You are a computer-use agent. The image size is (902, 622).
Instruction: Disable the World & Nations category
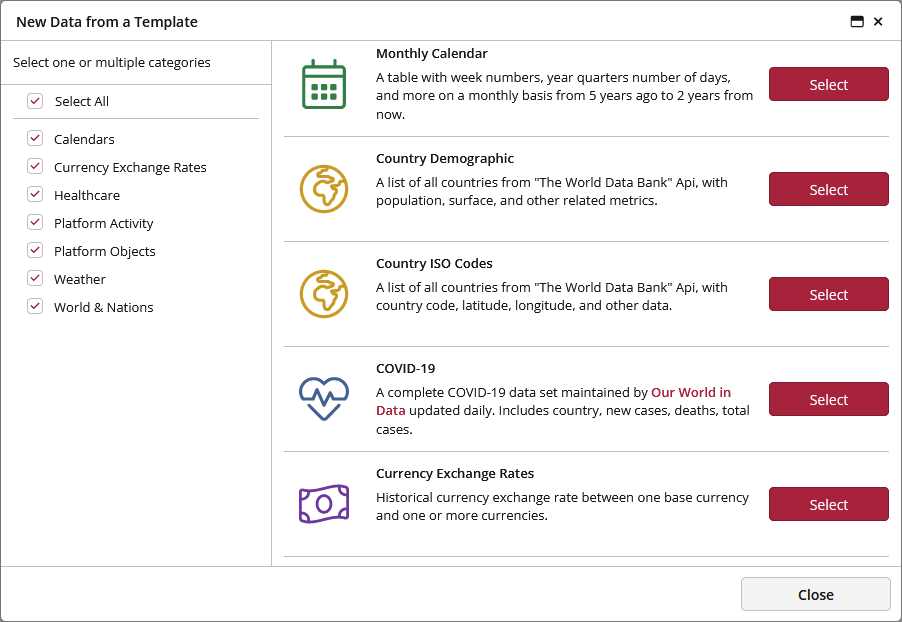[35, 307]
